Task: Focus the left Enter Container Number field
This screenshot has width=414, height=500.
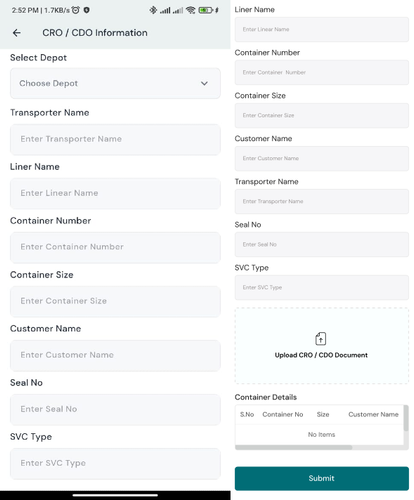Action: tap(115, 247)
